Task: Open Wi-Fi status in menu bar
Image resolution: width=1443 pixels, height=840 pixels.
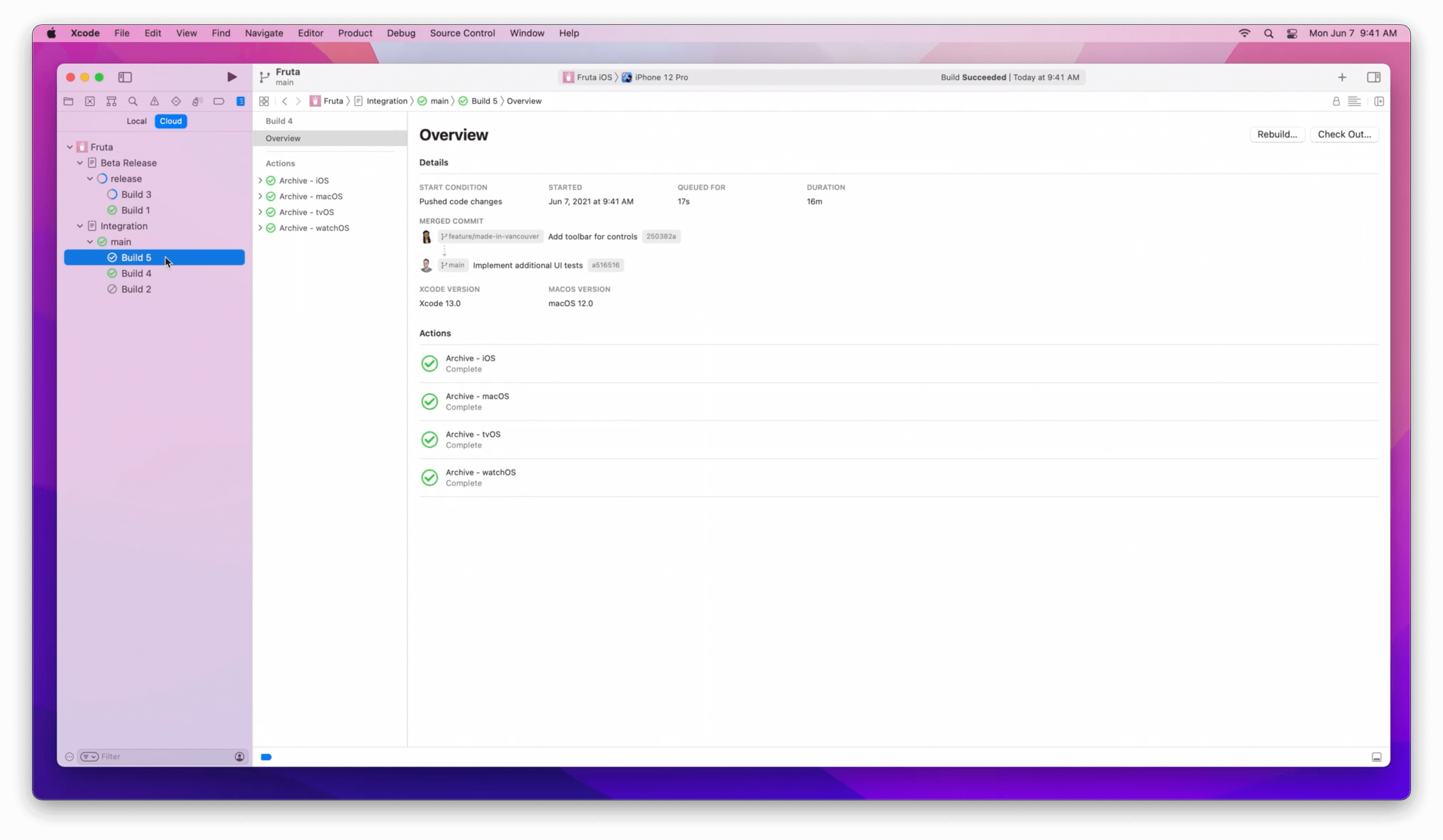Action: pyautogui.click(x=1244, y=33)
